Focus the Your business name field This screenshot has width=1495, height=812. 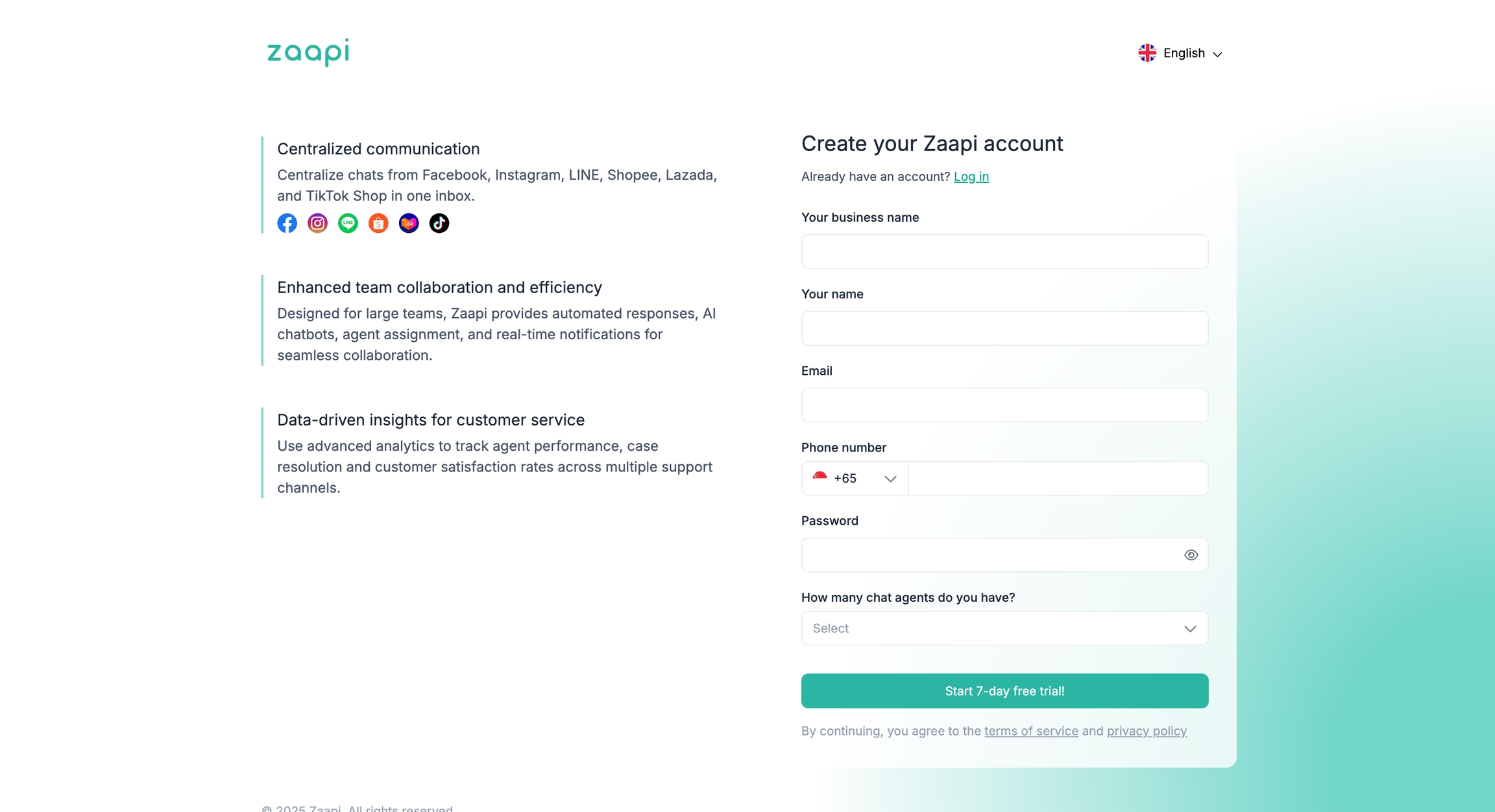[1004, 252]
